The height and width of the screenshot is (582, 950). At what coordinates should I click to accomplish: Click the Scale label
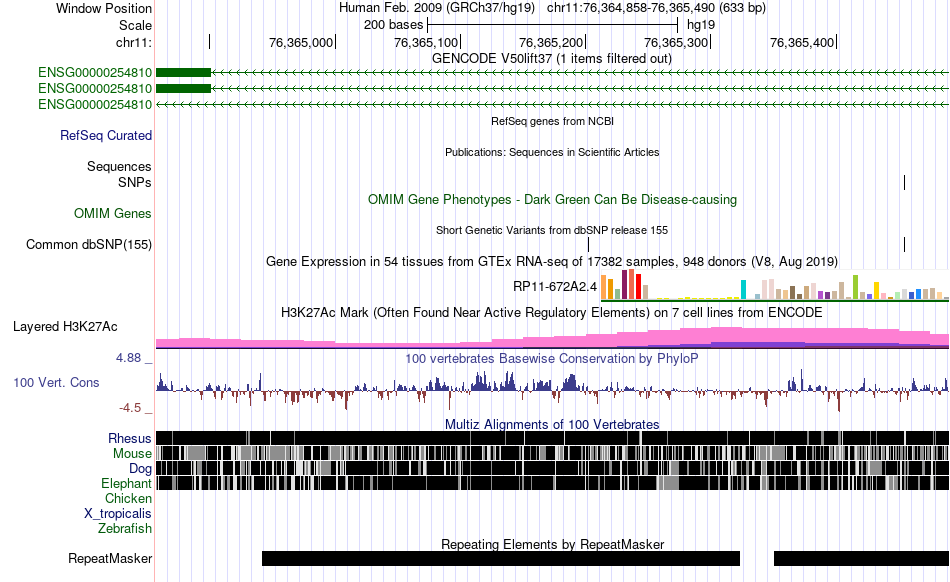(x=135, y=25)
